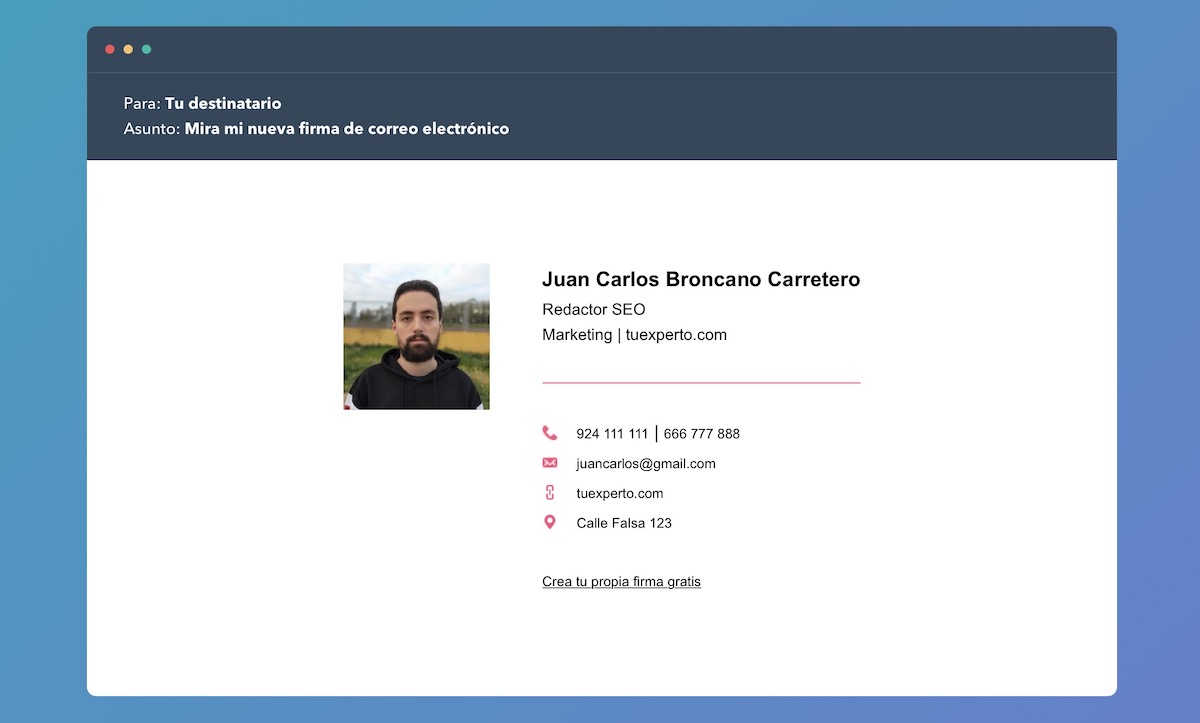Viewport: 1200px width, 723px height.
Task: Click the profile photo of Juan Carlos
Action: tap(416, 336)
